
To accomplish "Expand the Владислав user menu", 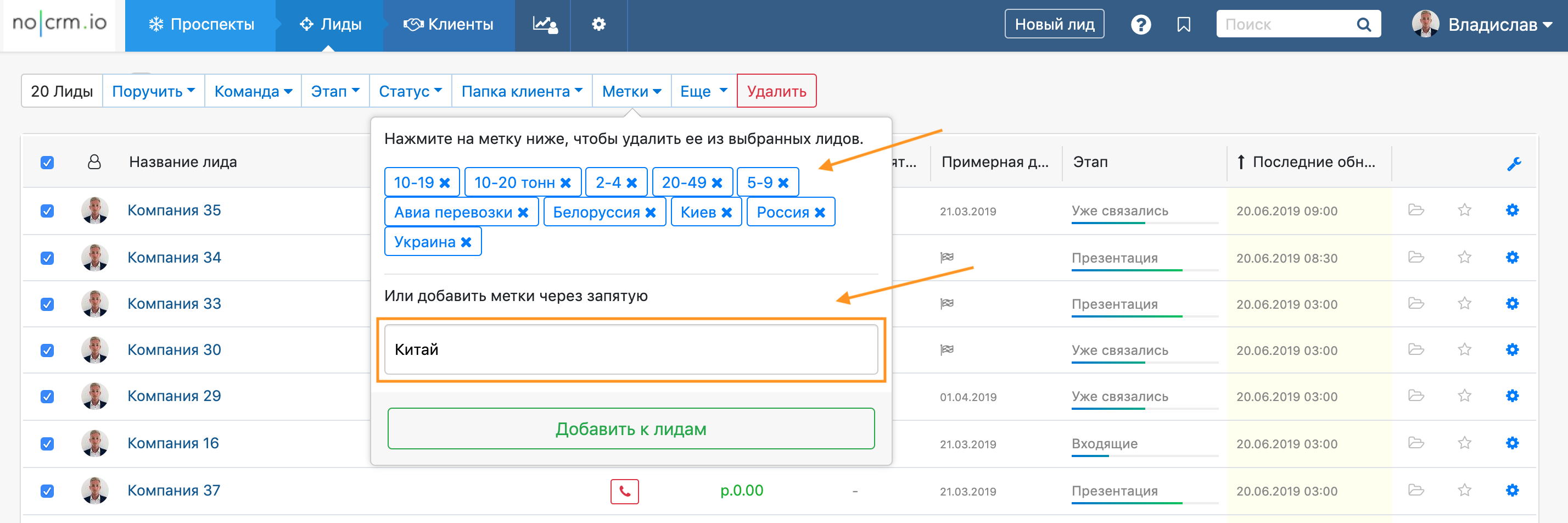I will pos(1490,24).
